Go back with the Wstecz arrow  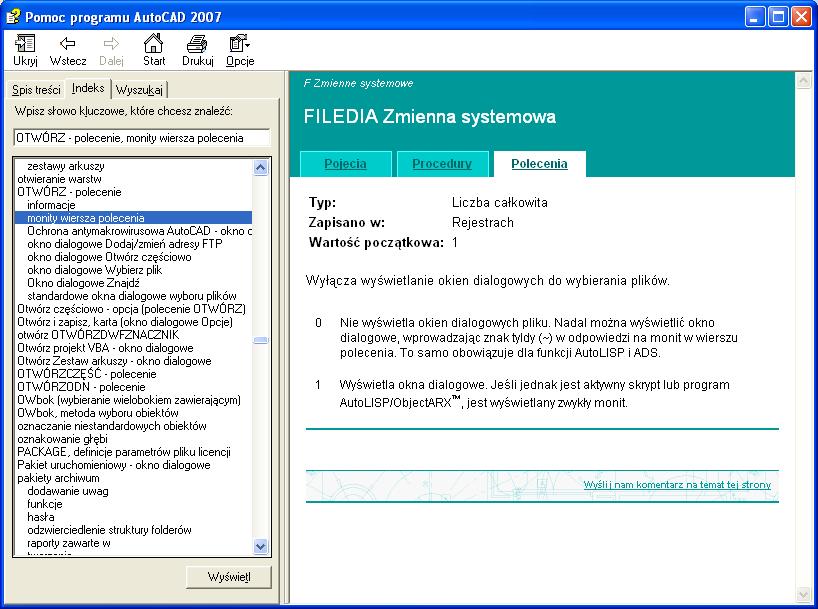point(68,50)
